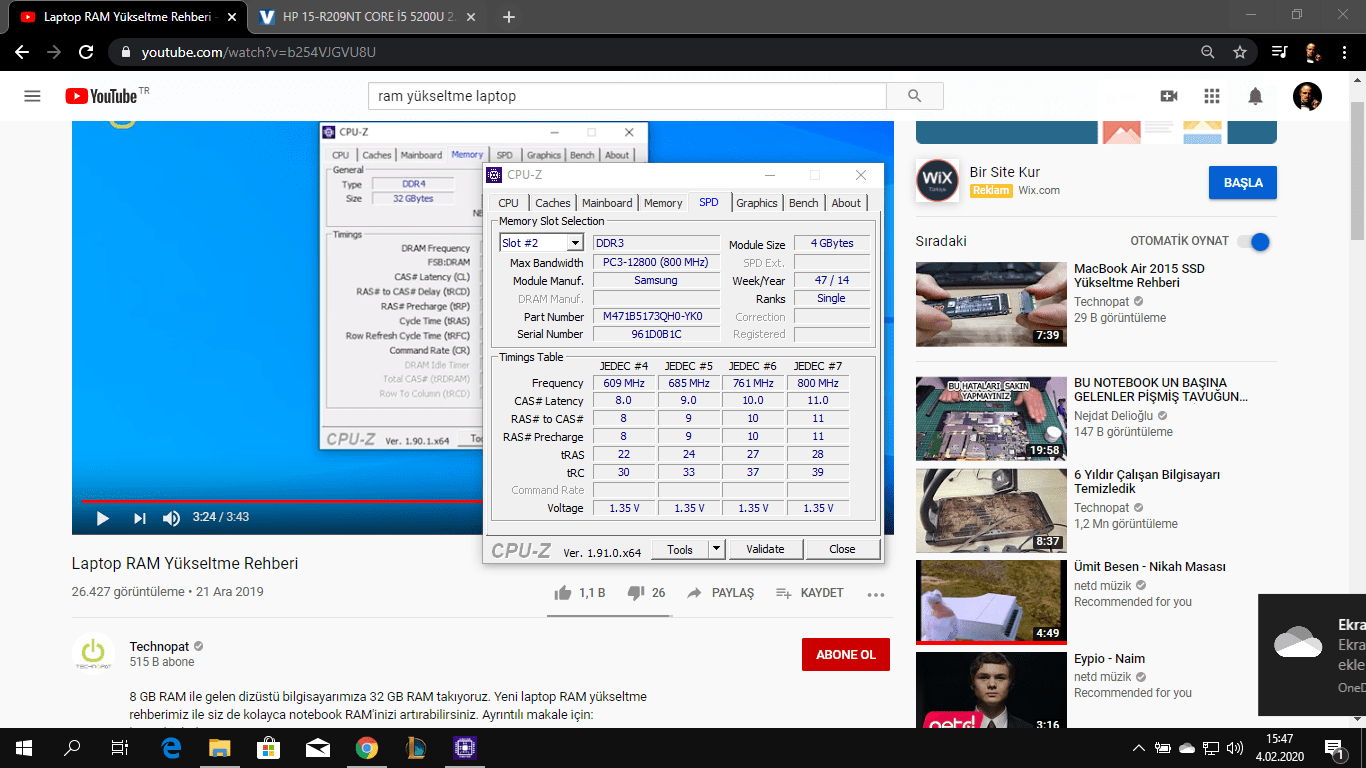Open Chrome's zoom indicator in the address bar
The image size is (1366, 768).
(1208, 52)
